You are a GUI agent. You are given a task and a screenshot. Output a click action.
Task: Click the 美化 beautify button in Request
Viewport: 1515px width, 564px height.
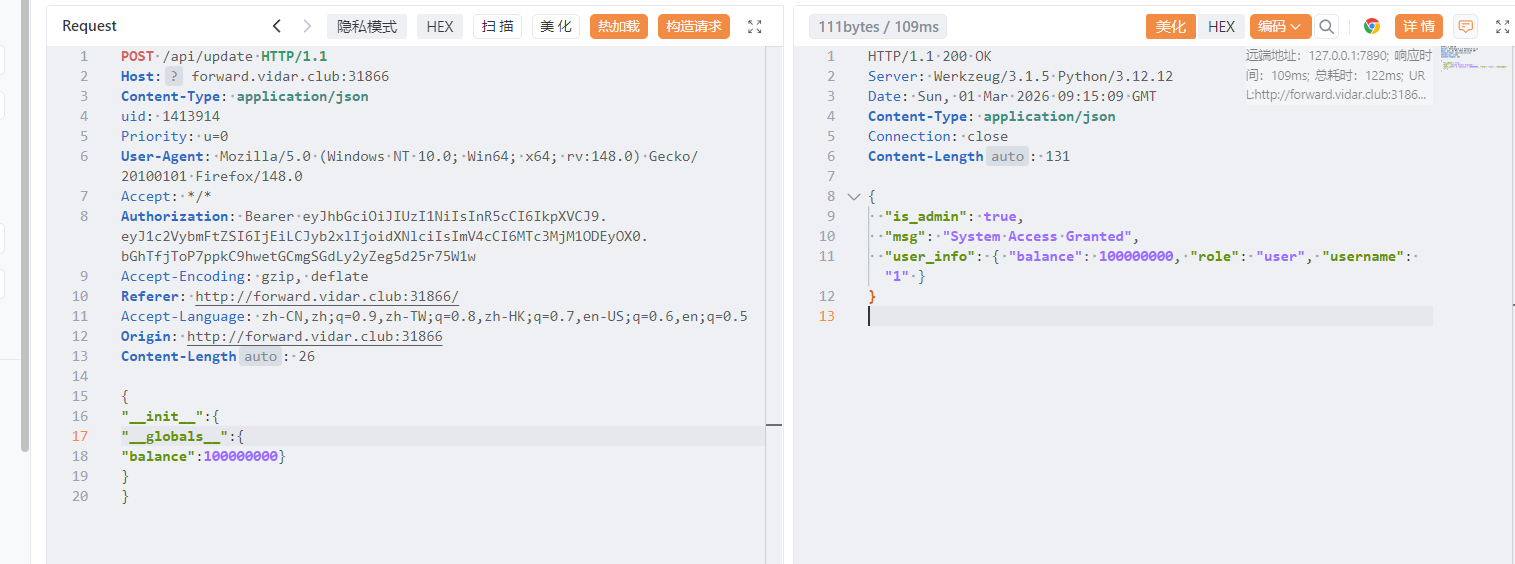[556, 27]
